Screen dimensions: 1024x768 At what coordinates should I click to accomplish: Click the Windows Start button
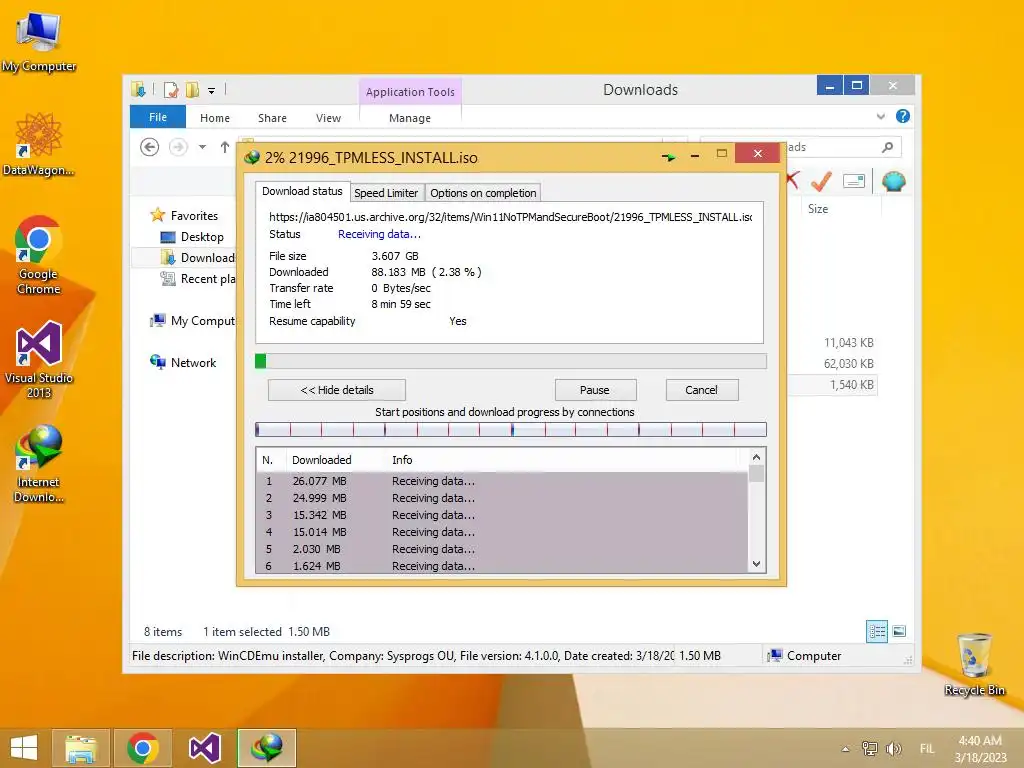pos(24,748)
